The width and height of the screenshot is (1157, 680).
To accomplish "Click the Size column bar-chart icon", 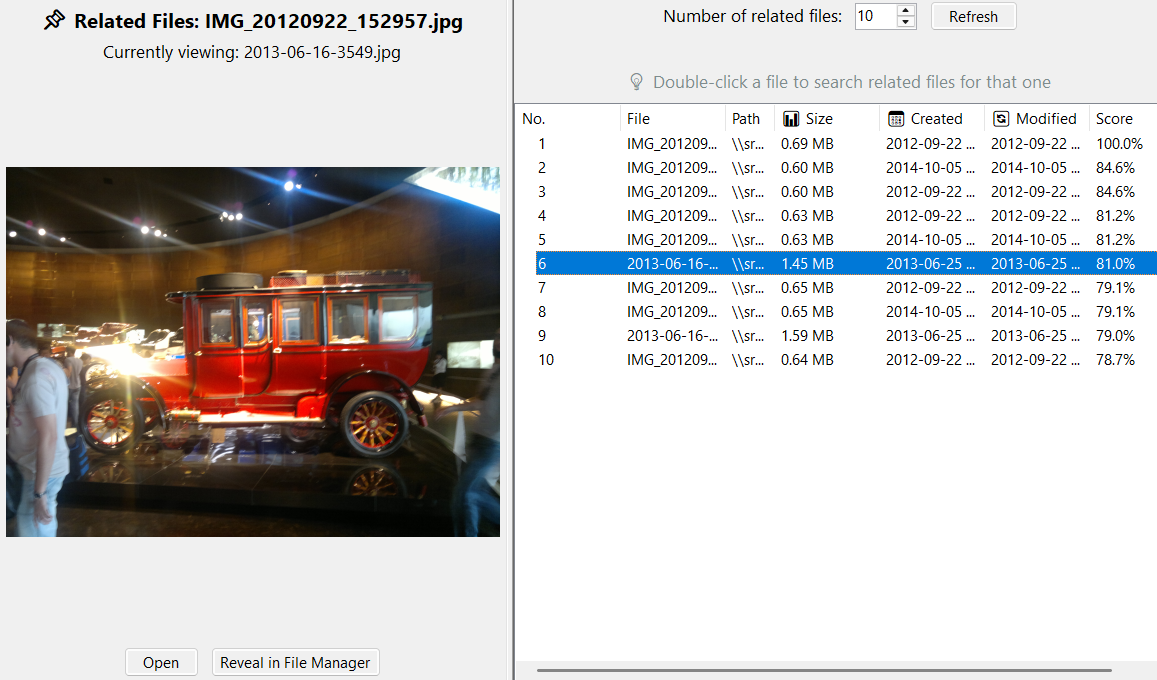I will pyautogui.click(x=791, y=119).
